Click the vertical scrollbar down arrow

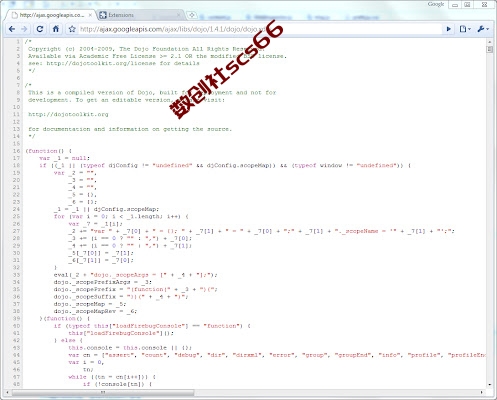tap(489, 384)
